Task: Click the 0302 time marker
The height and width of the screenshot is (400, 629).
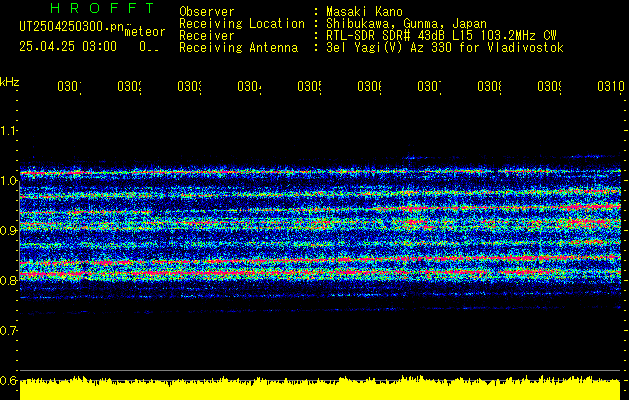Action: click(x=130, y=87)
